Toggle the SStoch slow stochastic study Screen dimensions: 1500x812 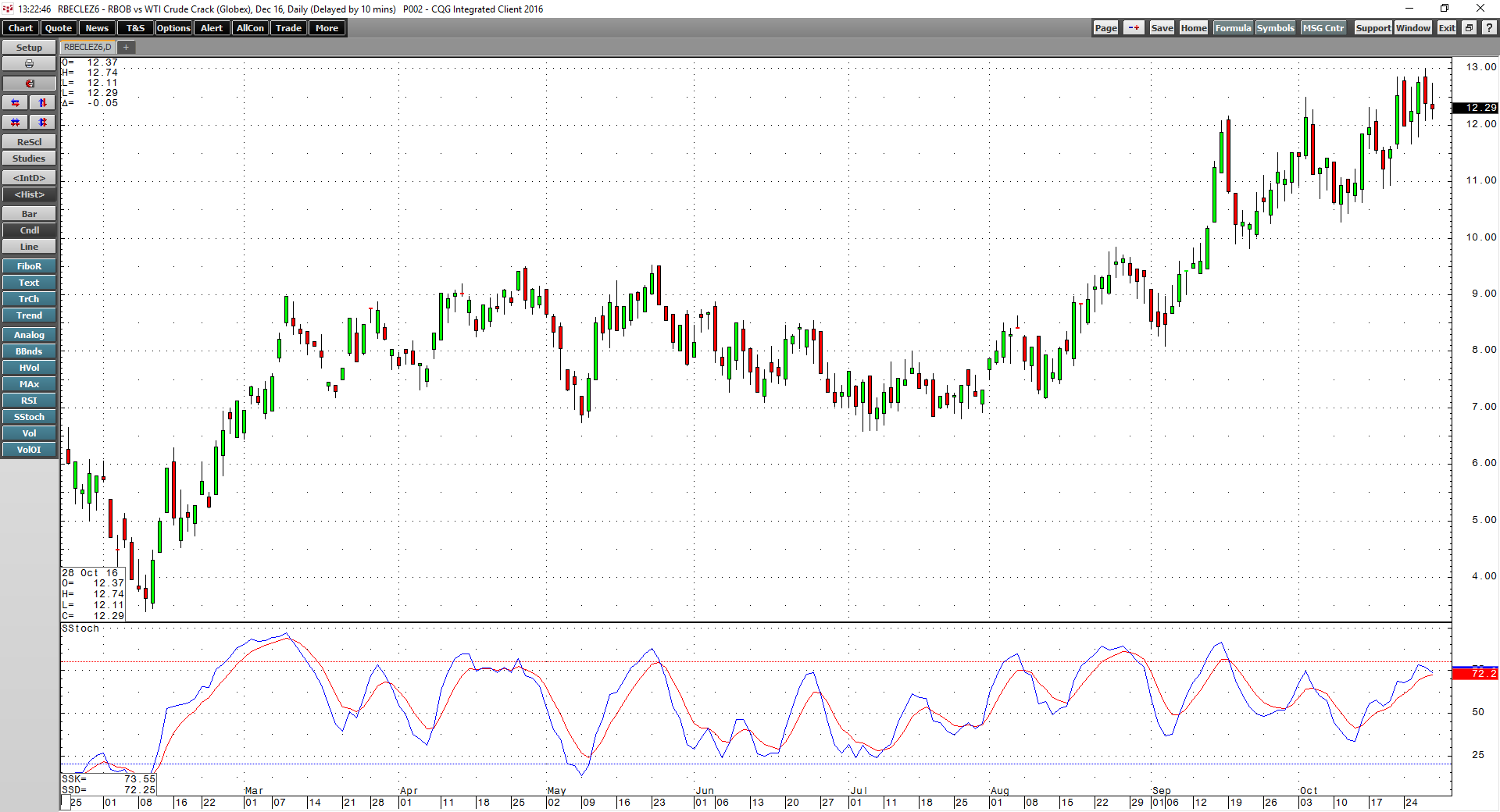(x=29, y=417)
